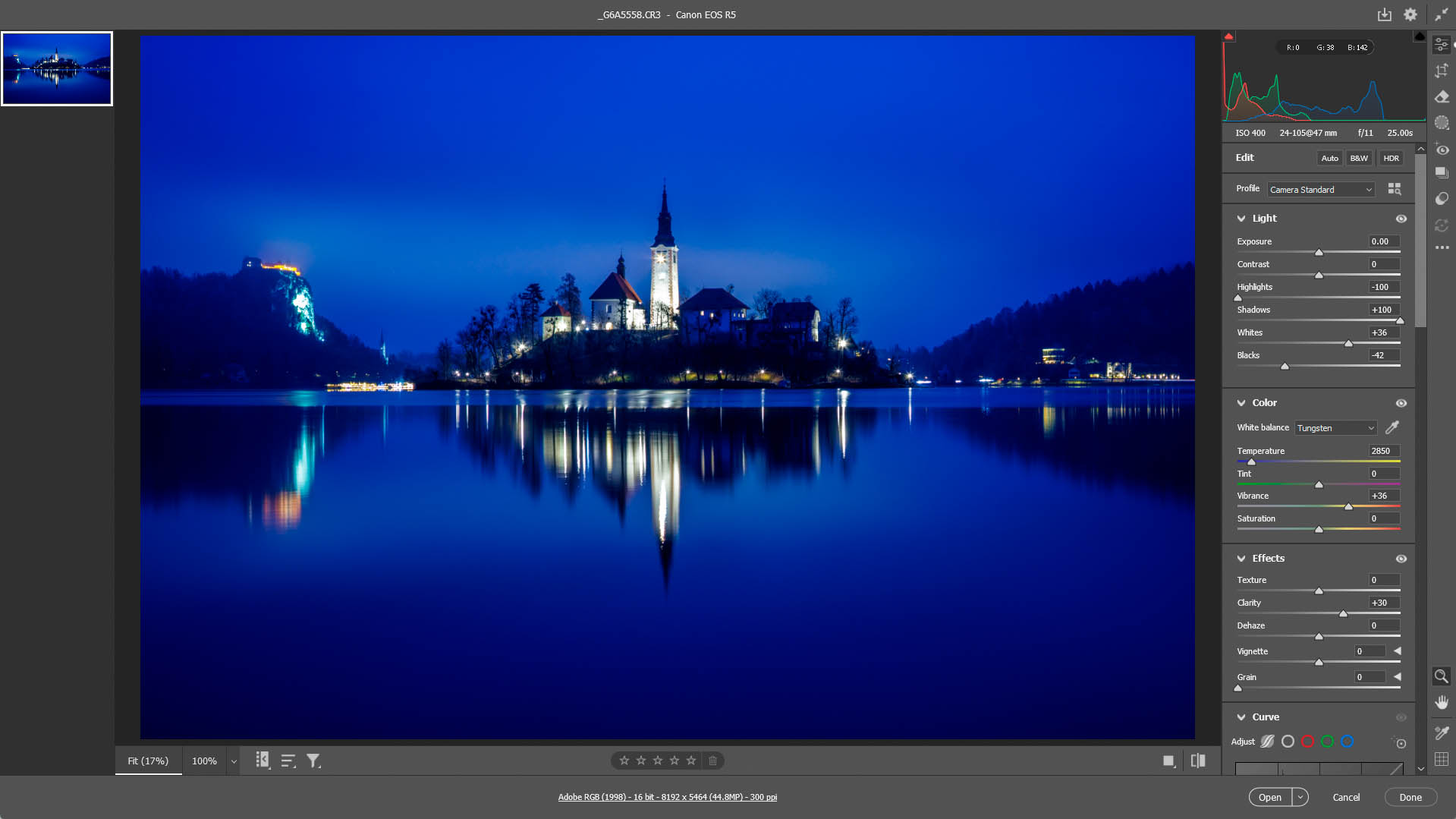Open the Profile dropdown showing Camera Standard
This screenshot has width=1456, height=819.
[x=1320, y=190]
